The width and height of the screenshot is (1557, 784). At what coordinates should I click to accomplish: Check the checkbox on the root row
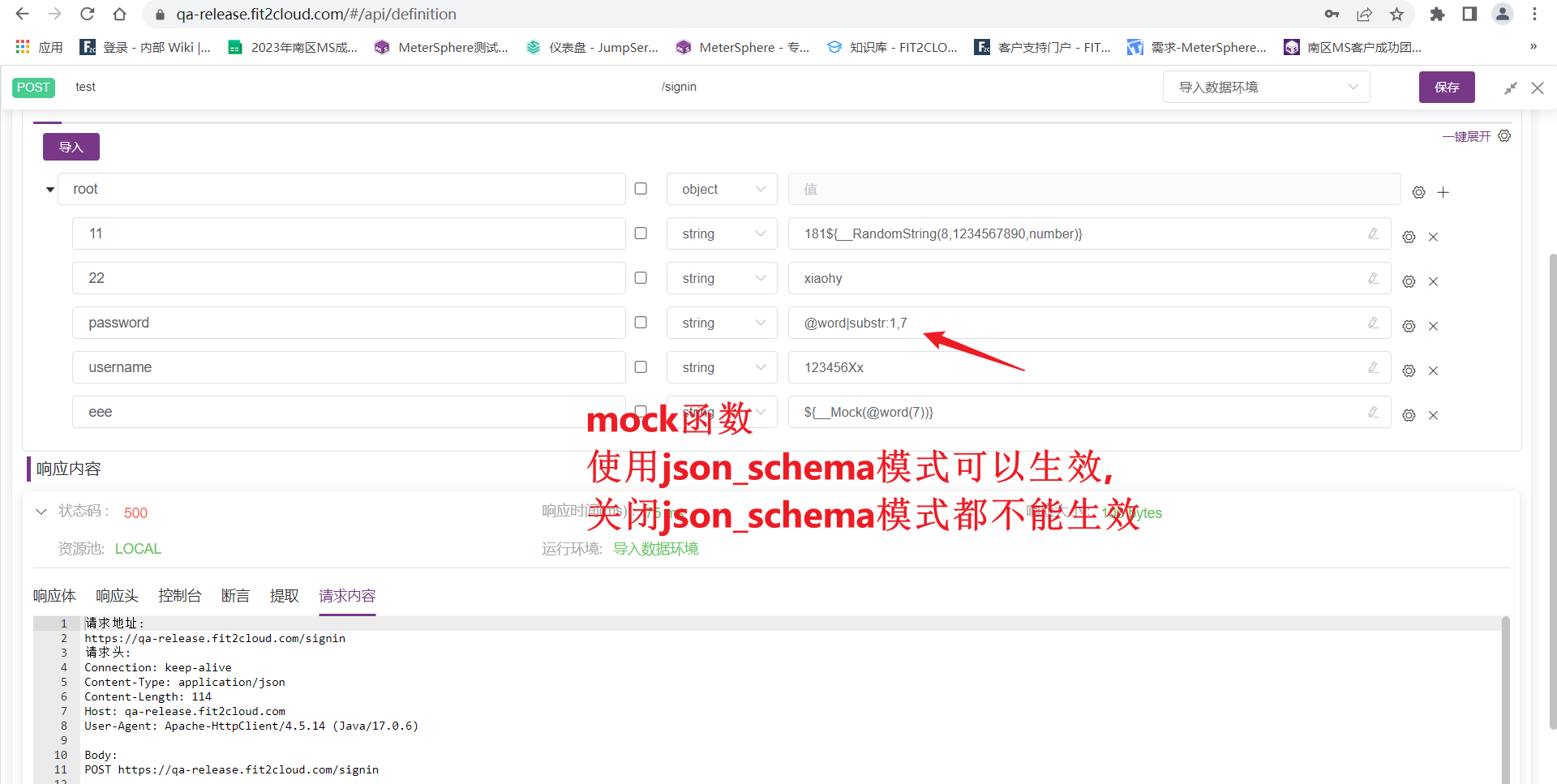pyautogui.click(x=641, y=188)
